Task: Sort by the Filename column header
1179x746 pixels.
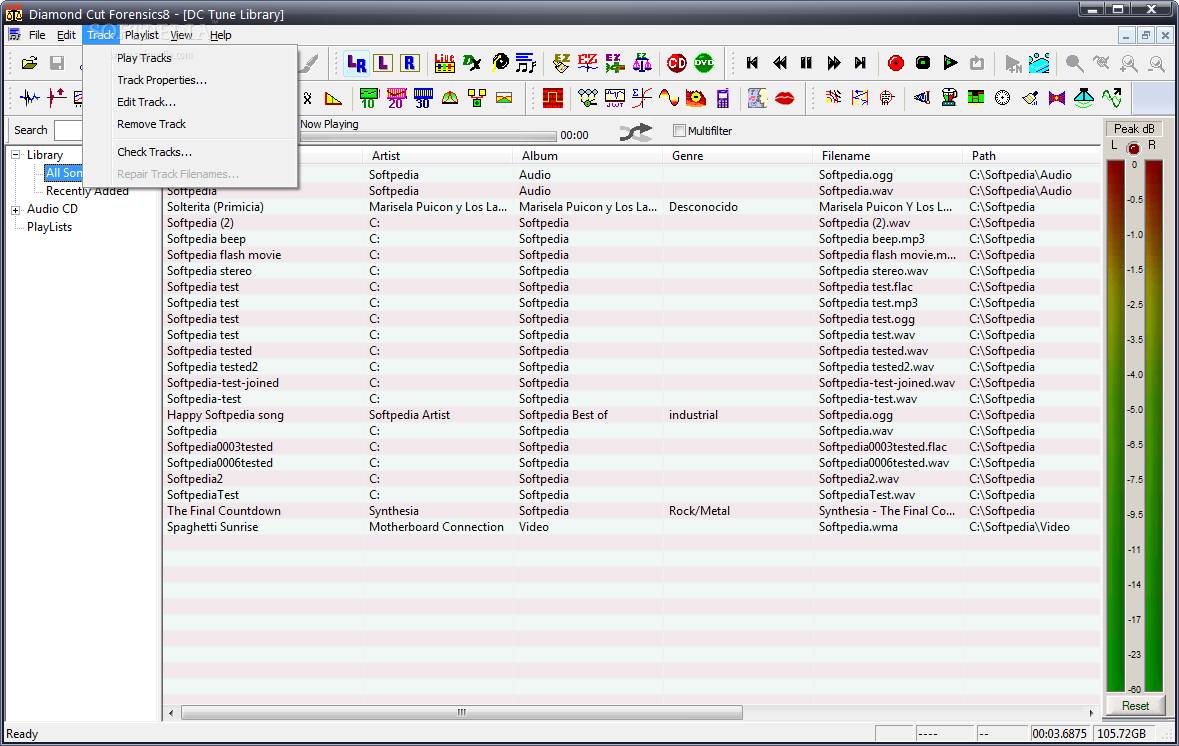Action: coord(888,156)
